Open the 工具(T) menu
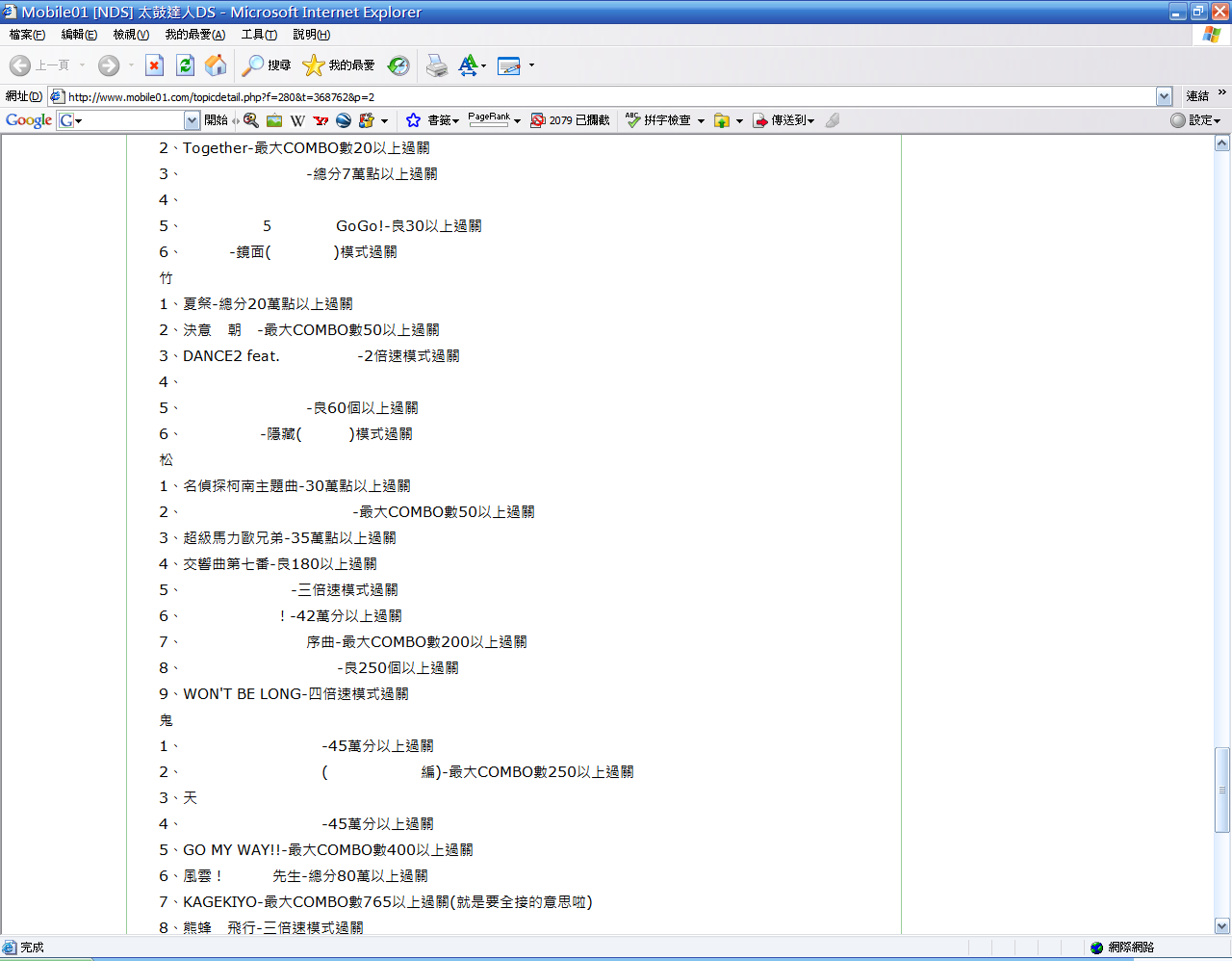This screenshot has width=1232, height=961. click(259, 35)
